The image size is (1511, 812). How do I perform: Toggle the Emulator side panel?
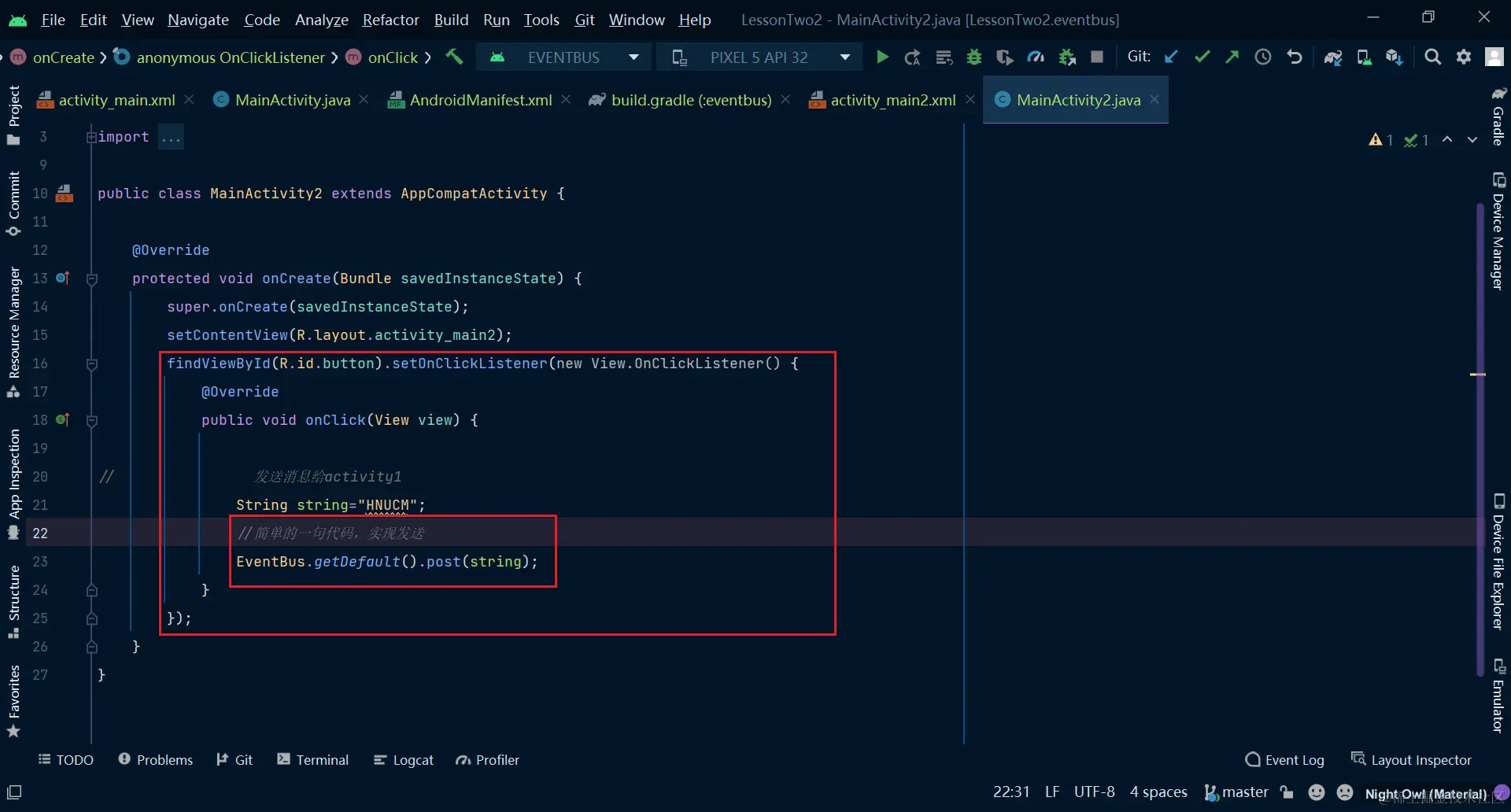pyautogui.click(x=1498, y=696)
